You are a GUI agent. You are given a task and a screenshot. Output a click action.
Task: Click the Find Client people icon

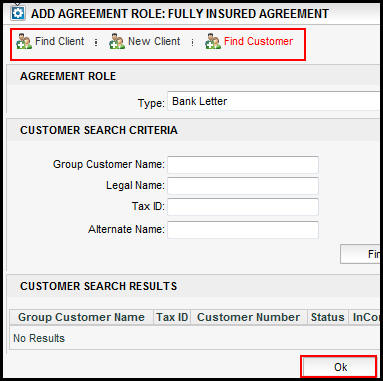[x=24, y=41]
